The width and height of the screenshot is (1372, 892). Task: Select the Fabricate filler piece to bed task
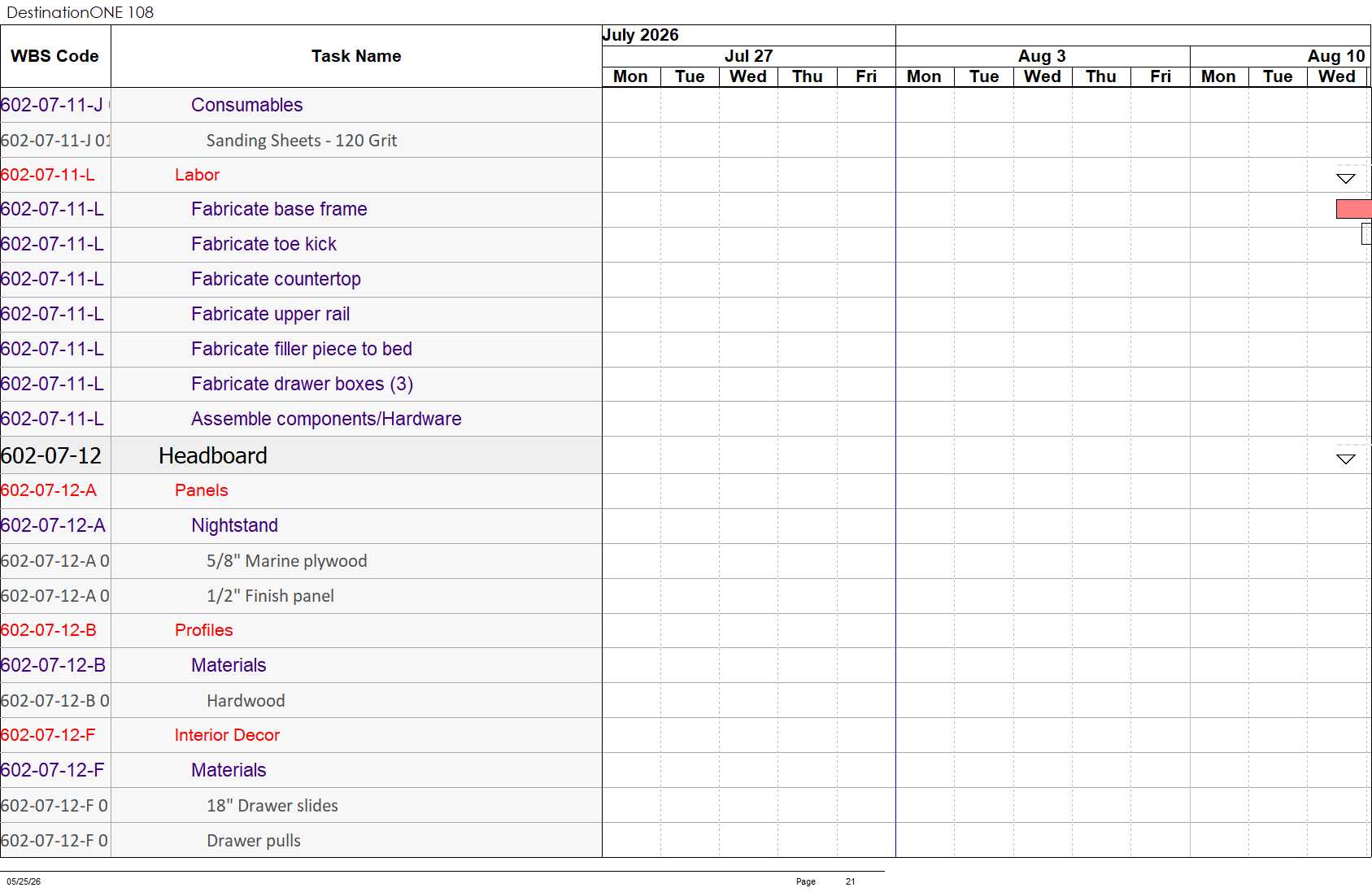pos(301,349)
